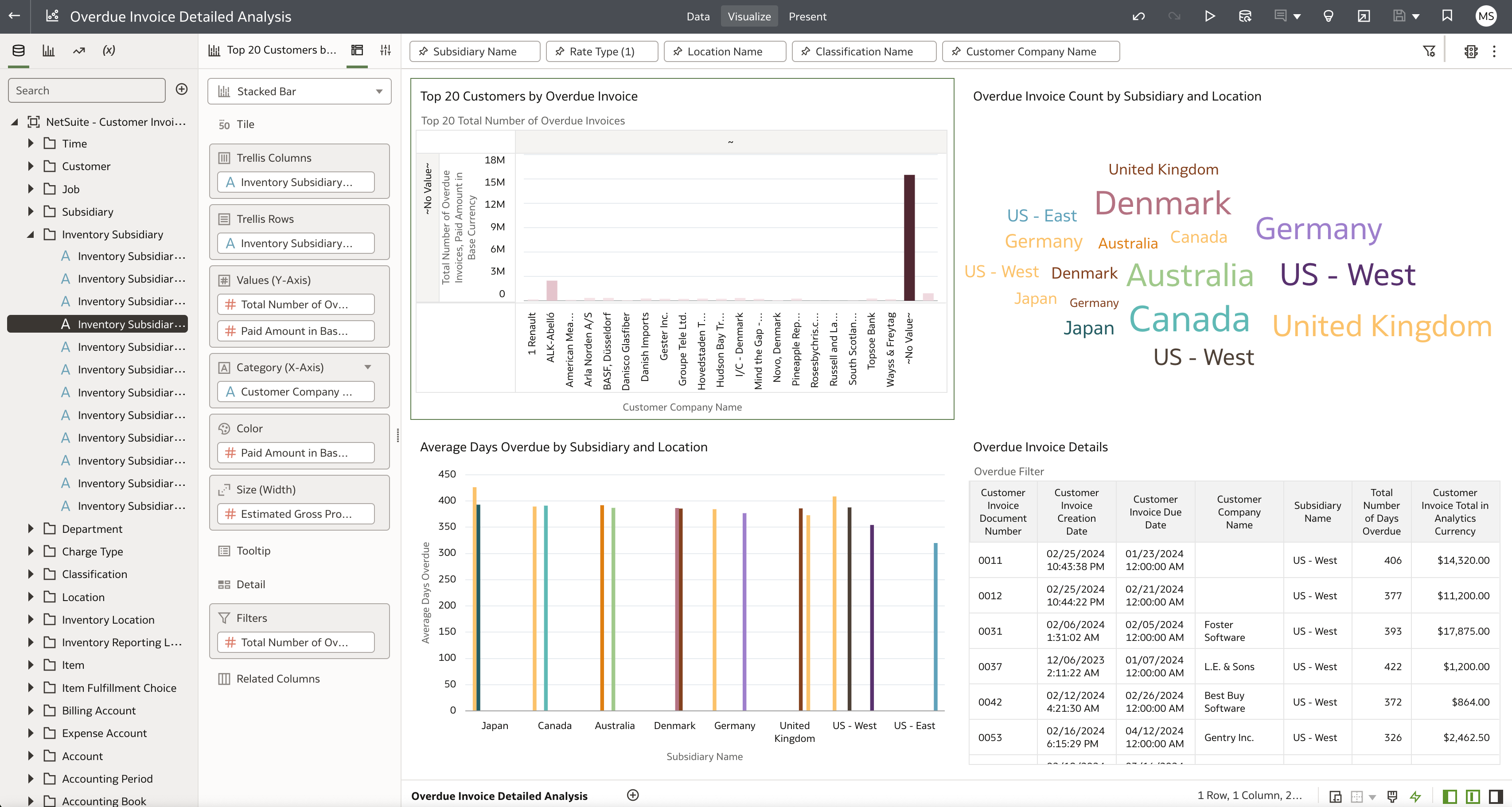
Task: Click the Undo arrow icon
Action: tap(1138, 16)
